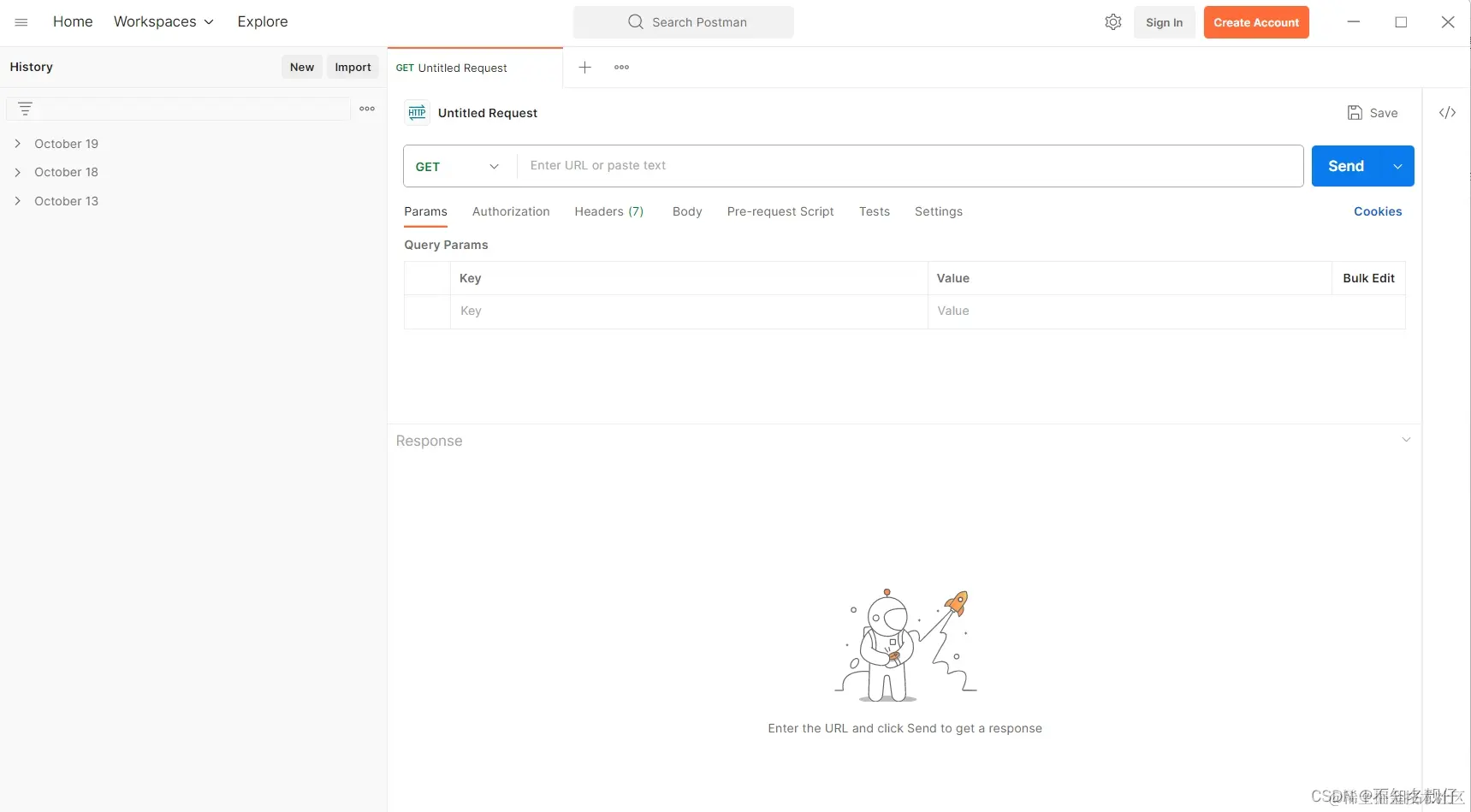The width and height of the screenshot is (1471, 812).
Task: Click the history filter search field
Action: [178, 109]
